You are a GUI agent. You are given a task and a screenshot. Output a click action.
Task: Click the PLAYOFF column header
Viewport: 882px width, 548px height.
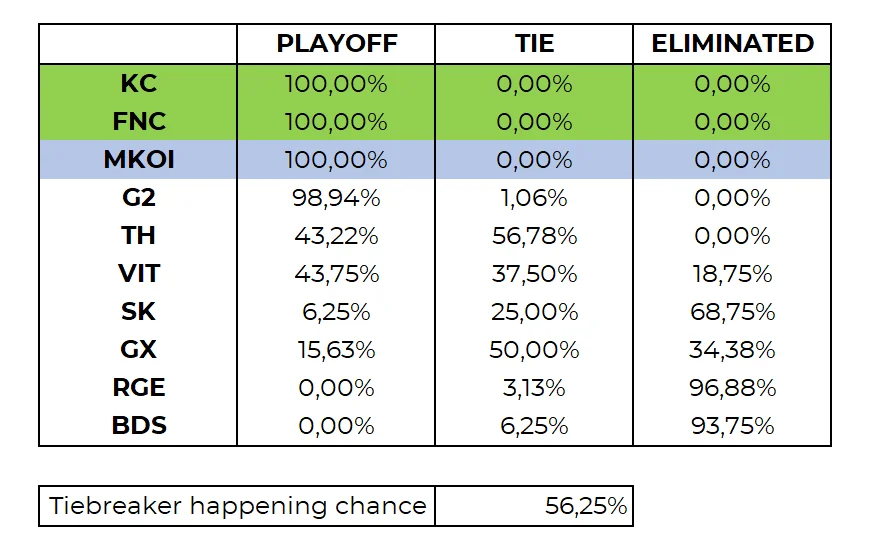pyautogui.click(x=336, y=44)
